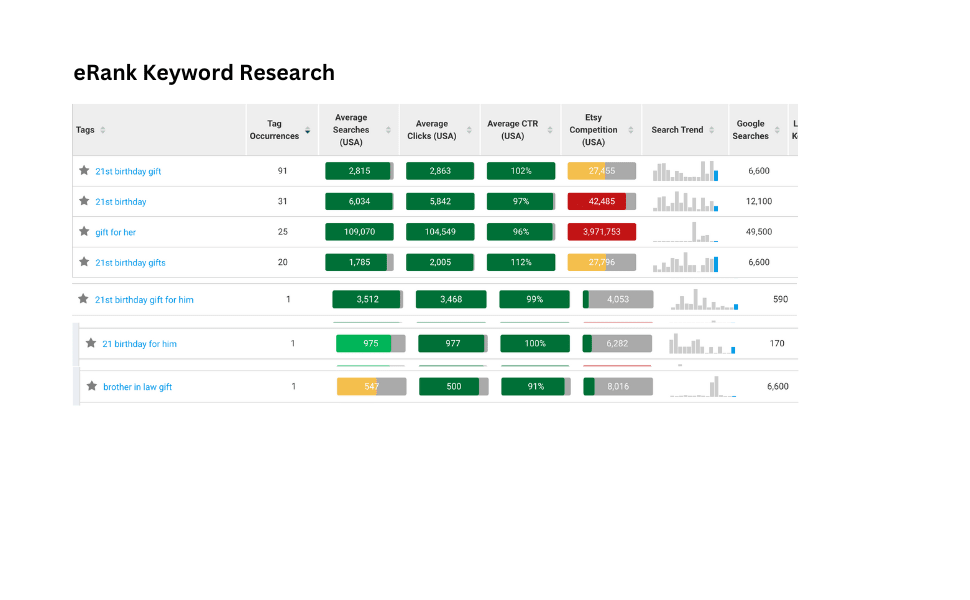Viewport: 970px width, 600px height.
Task: Star the "21st birthday gifts" keyword
Action: tap(84, 262)
